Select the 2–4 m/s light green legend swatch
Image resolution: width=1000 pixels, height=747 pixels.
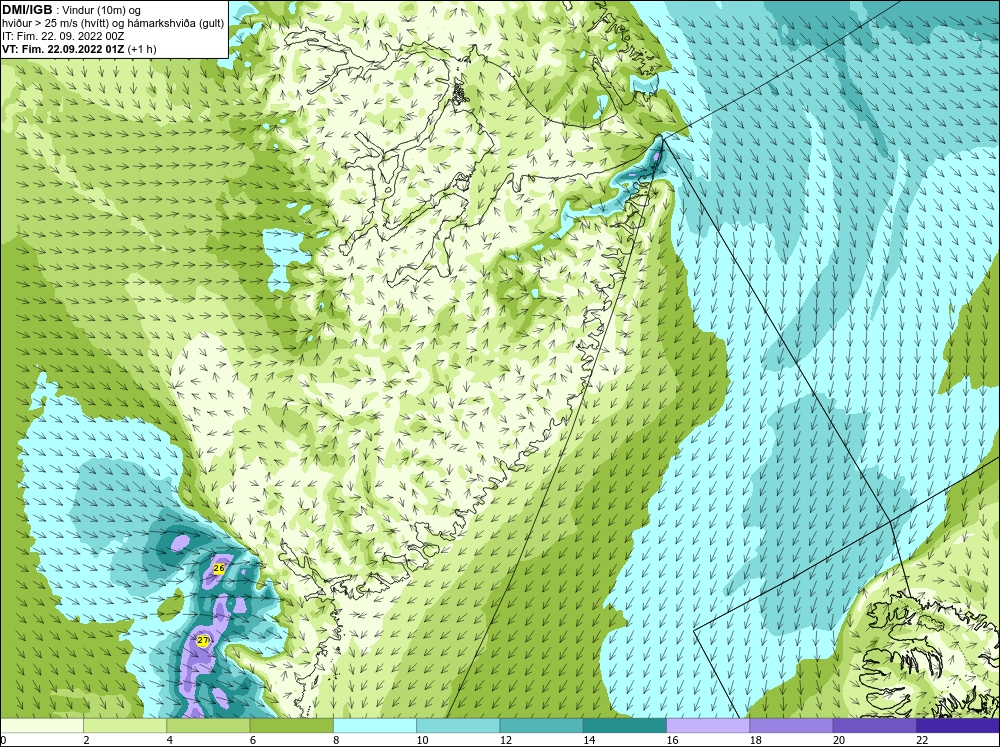click(125, 725)
